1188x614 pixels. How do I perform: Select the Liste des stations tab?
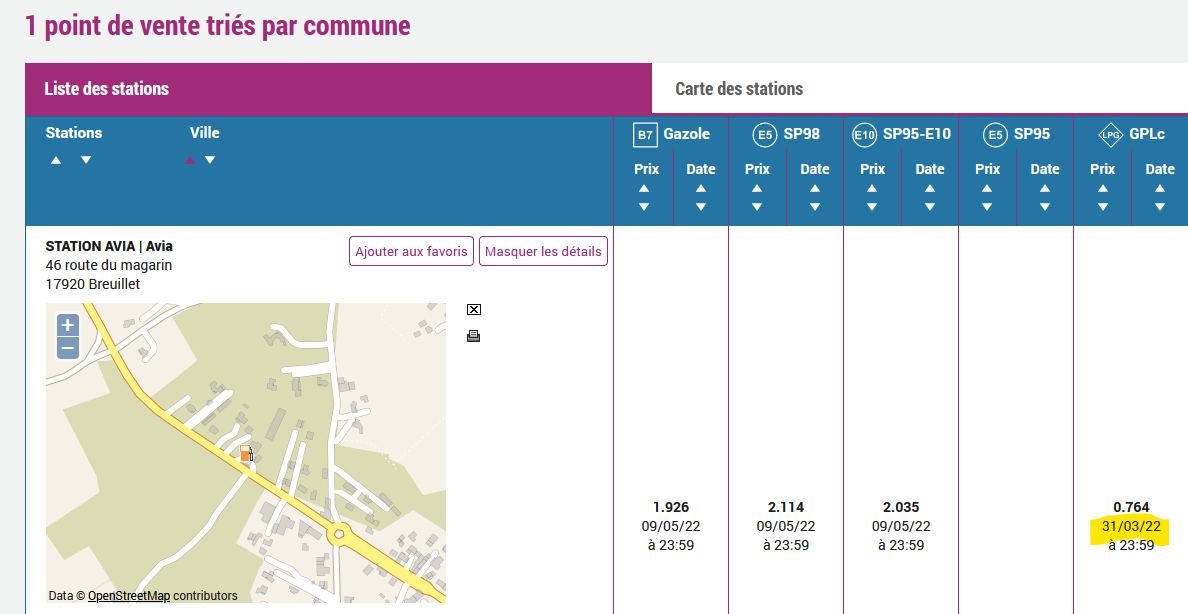107,89
